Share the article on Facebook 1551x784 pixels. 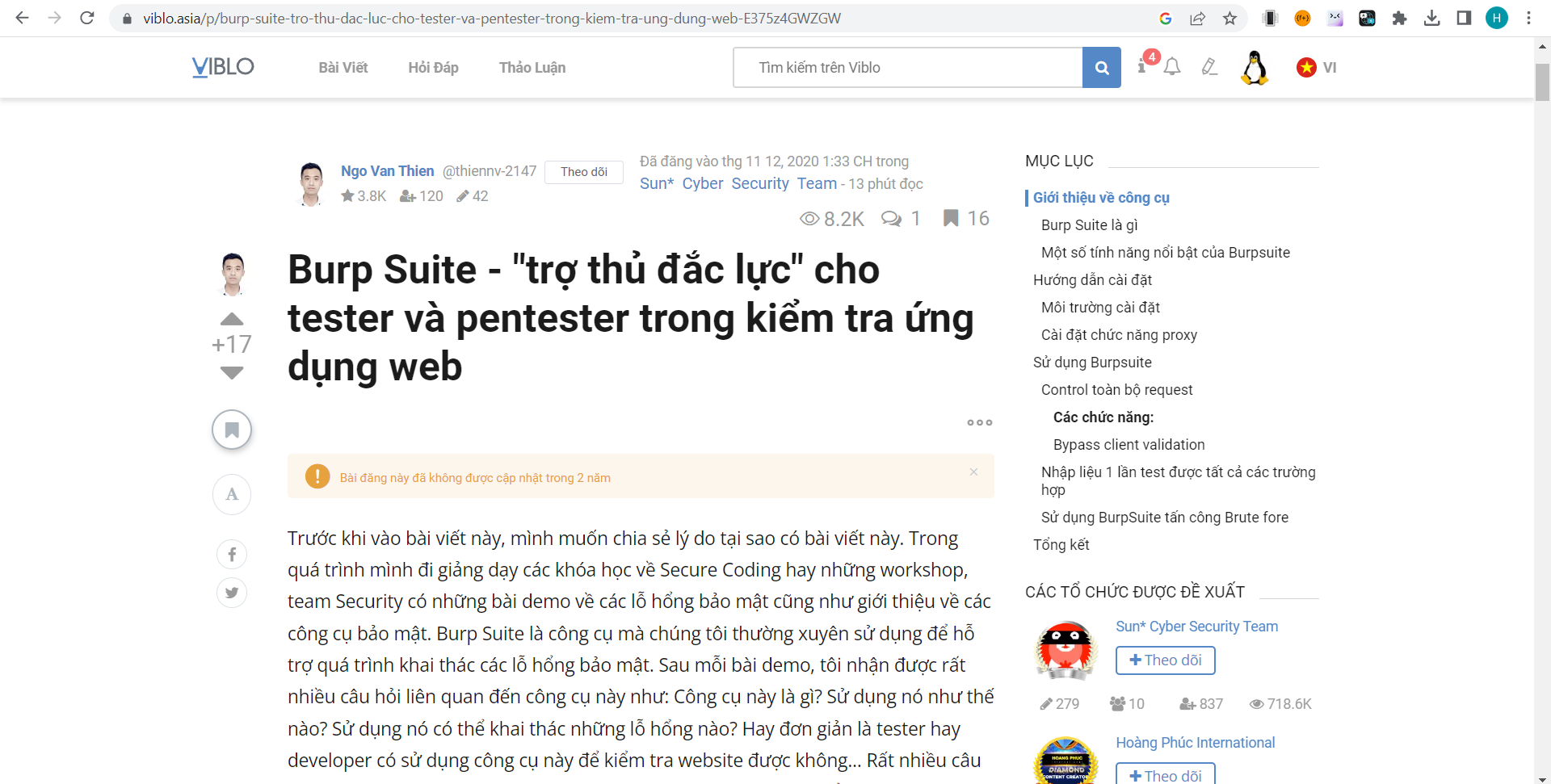(232, 555)
